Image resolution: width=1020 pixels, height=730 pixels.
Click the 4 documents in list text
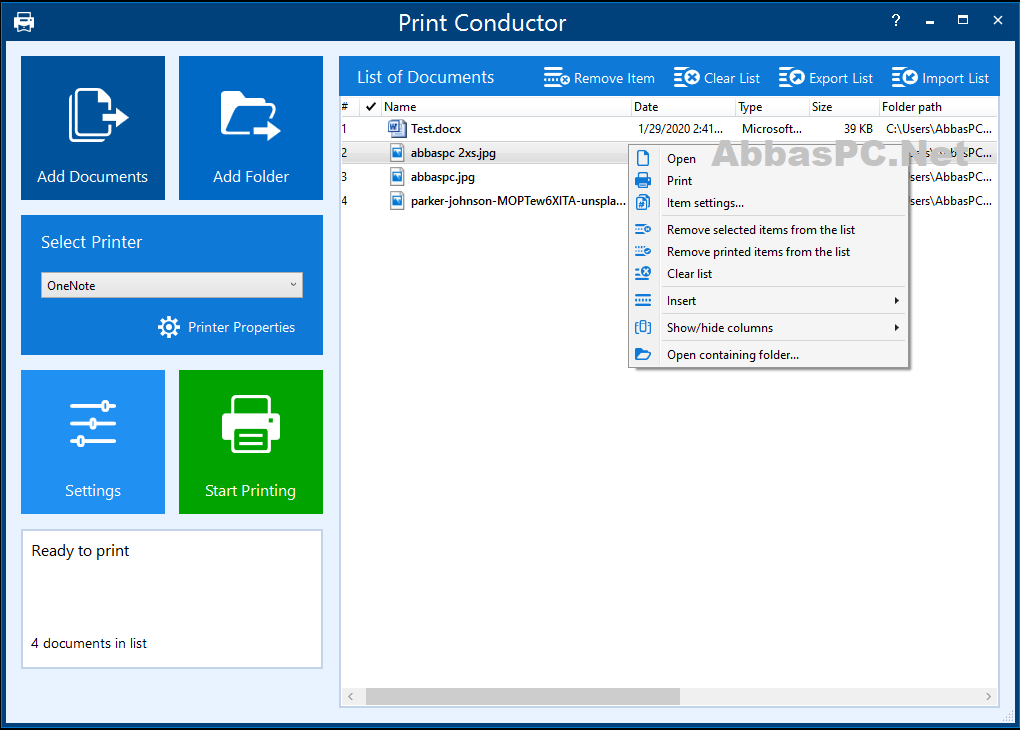click(x=89, y=643)
